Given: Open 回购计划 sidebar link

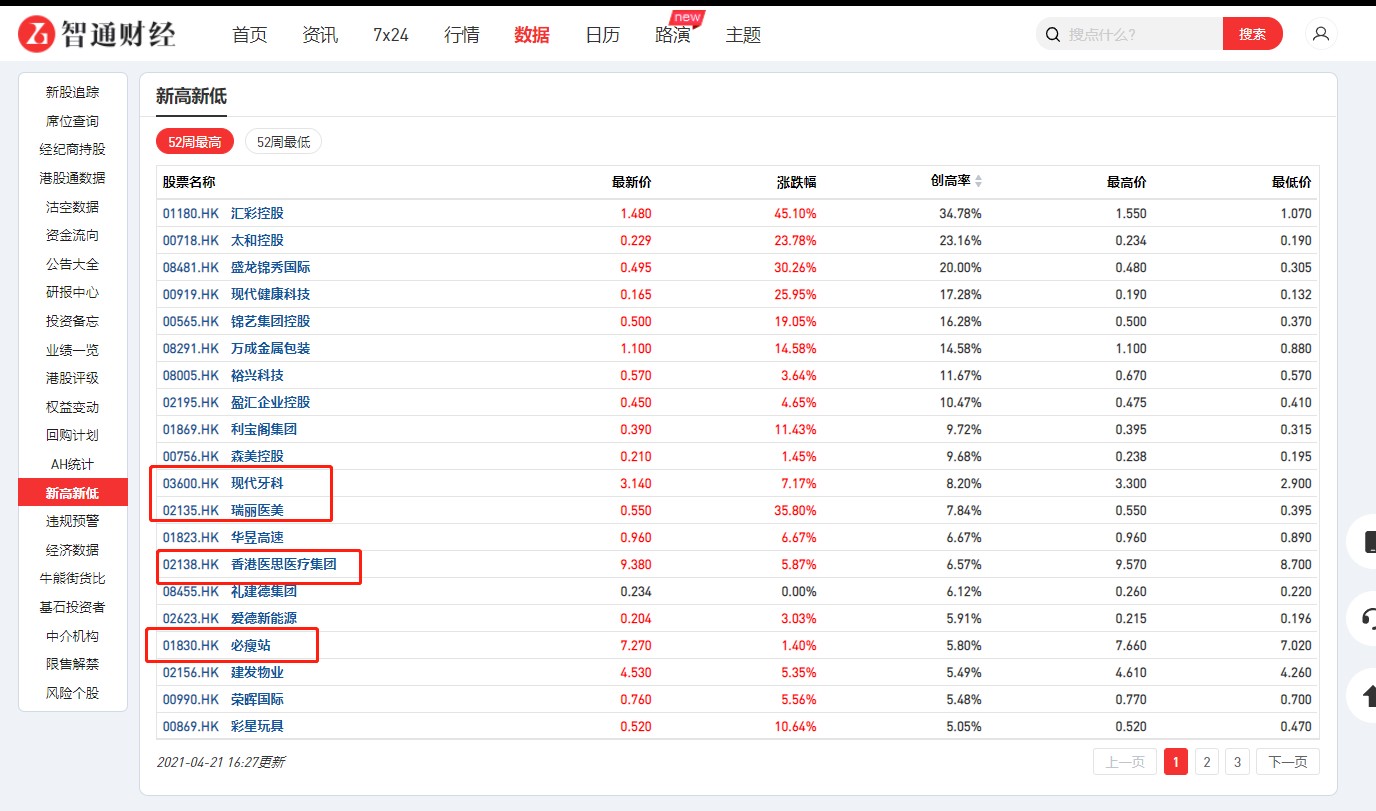Looking at the screenshot, I should click(73, 435).
